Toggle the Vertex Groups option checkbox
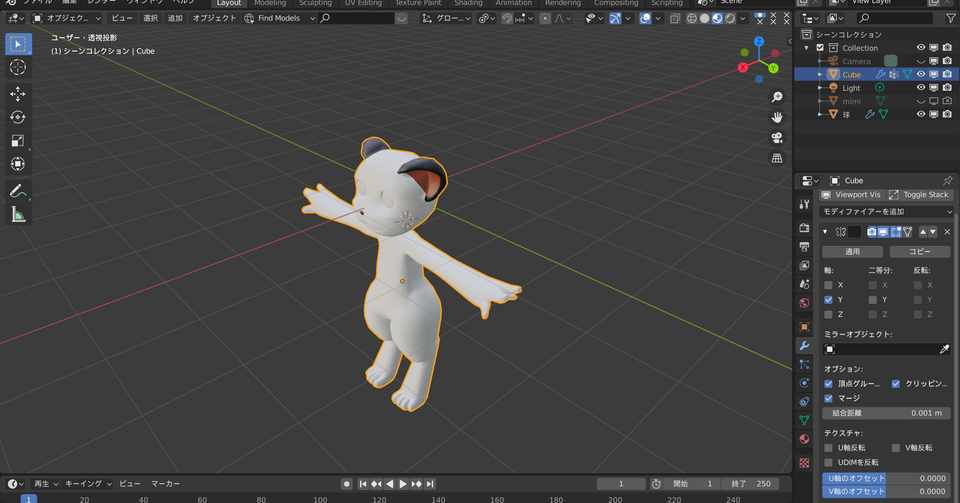This screenshot has height=503, width=960. 828,384
